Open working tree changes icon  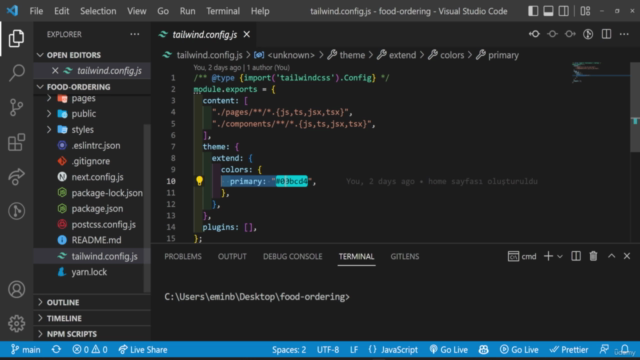pos(552,34)
